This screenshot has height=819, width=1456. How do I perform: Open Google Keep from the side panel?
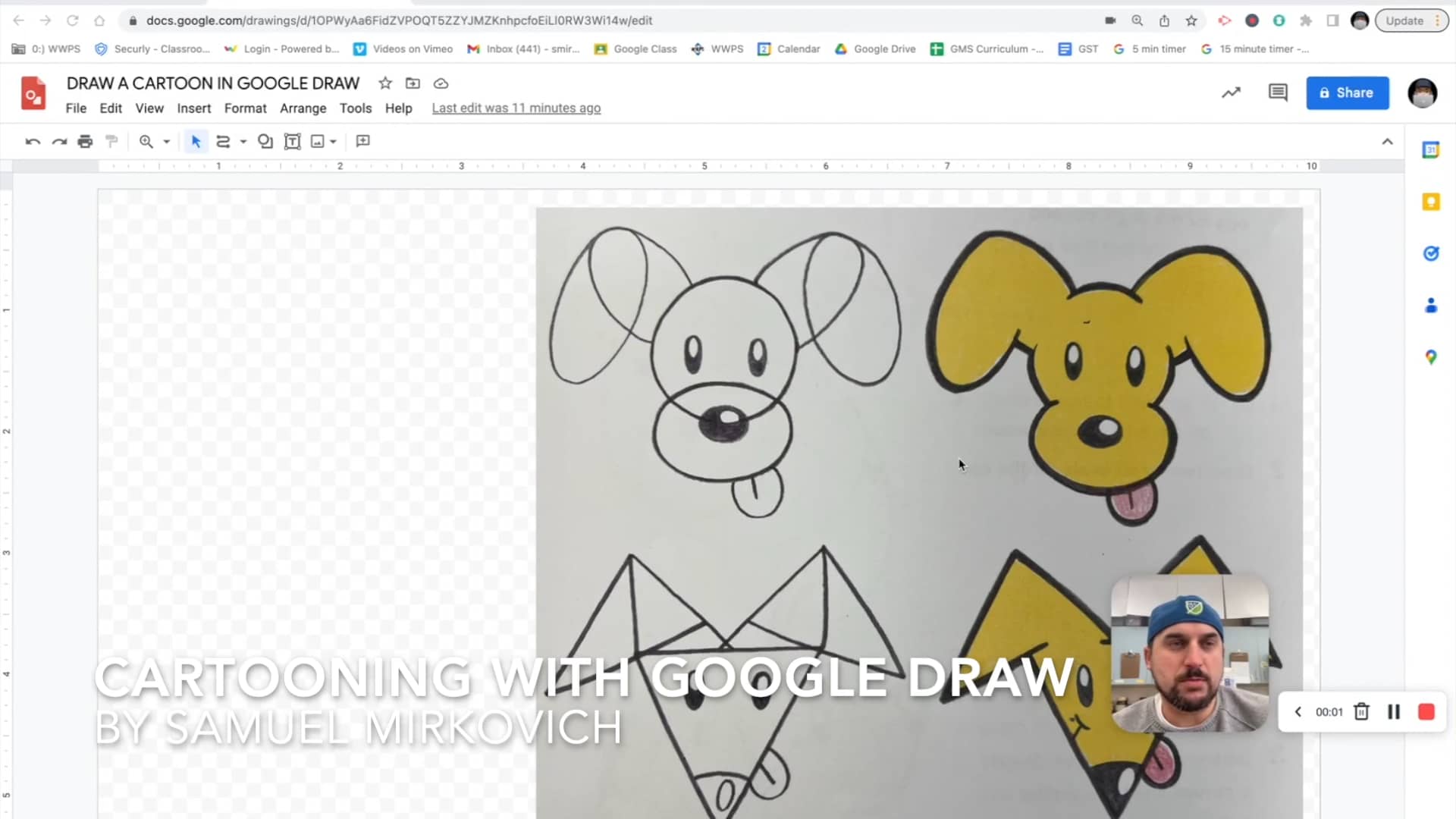[x=1431, y=202]
